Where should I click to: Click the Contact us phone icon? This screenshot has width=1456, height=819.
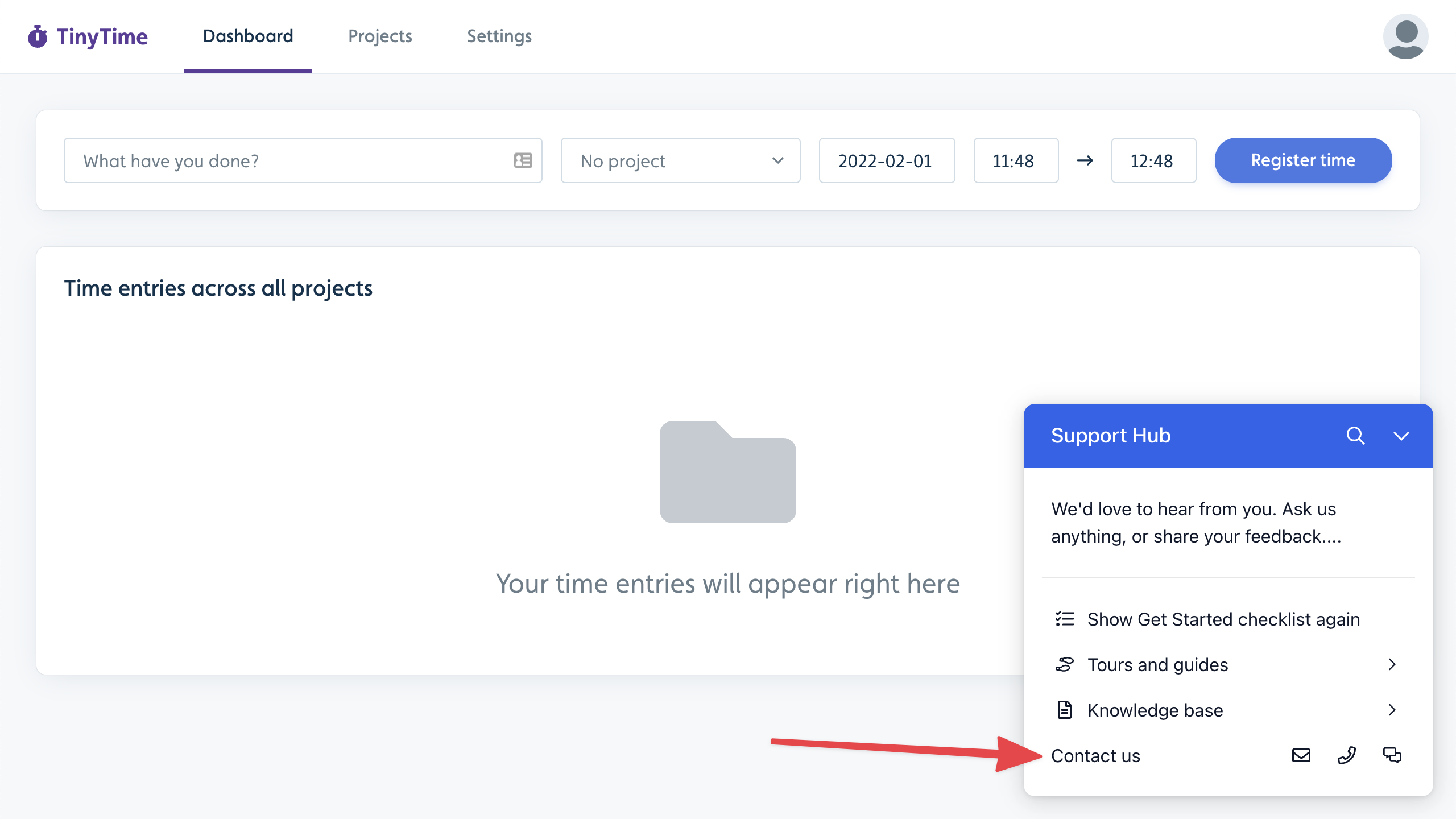click(x=1348, y=755)
